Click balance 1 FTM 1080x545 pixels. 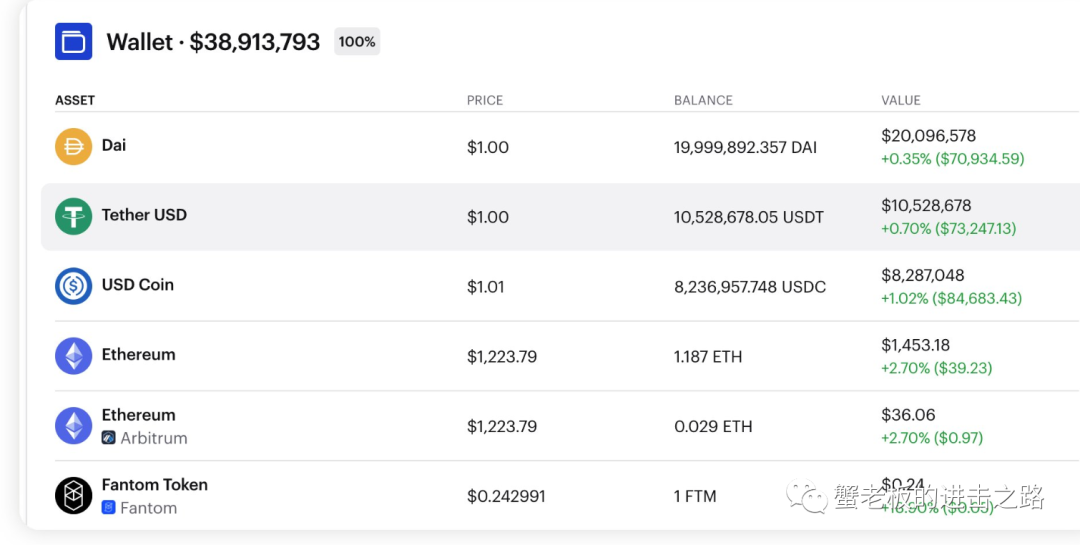[695, 496]
